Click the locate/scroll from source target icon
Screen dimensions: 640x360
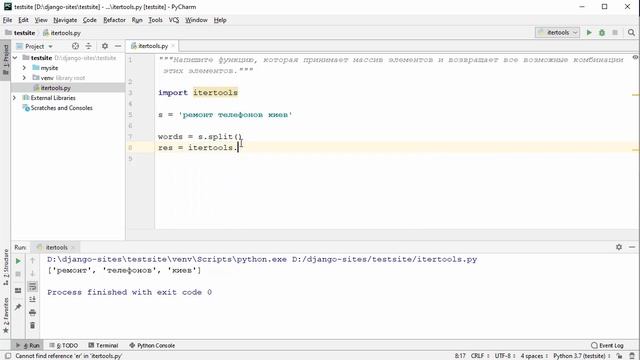[75, 46]
